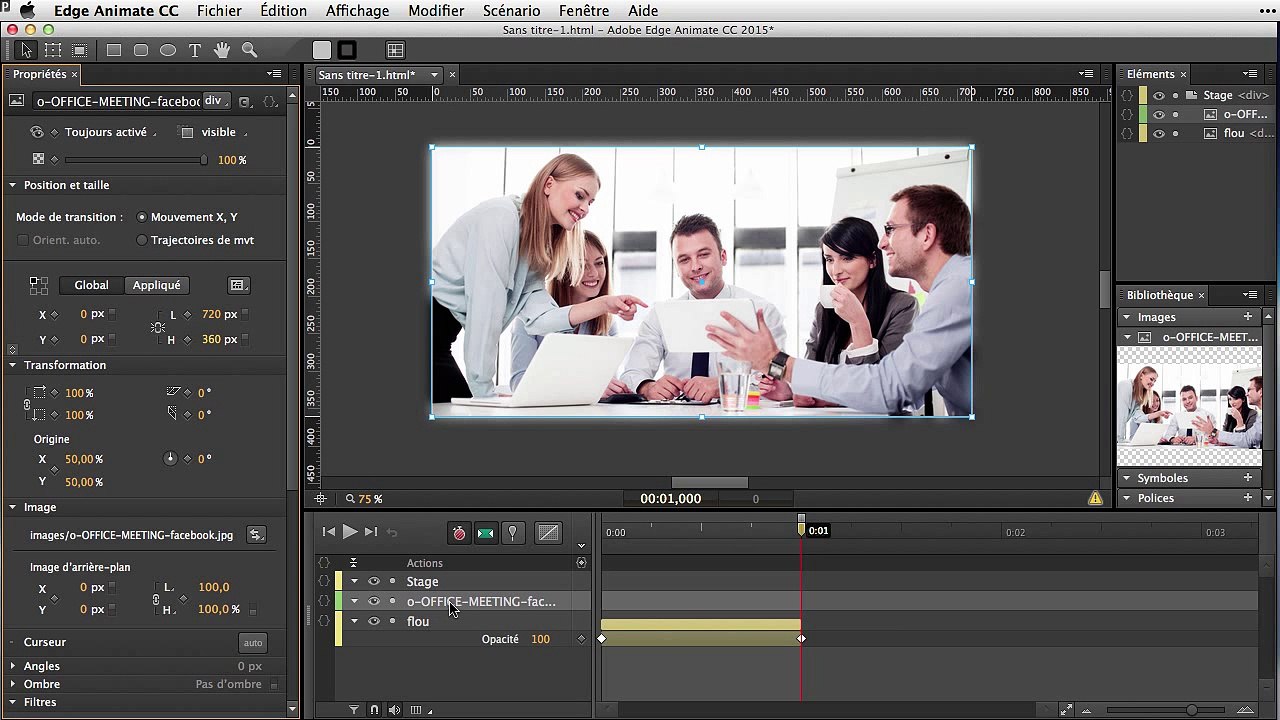This screenshot has width=1280, height=720.
Task: Open the Affichage menu
Action: [x=357, y=11]
